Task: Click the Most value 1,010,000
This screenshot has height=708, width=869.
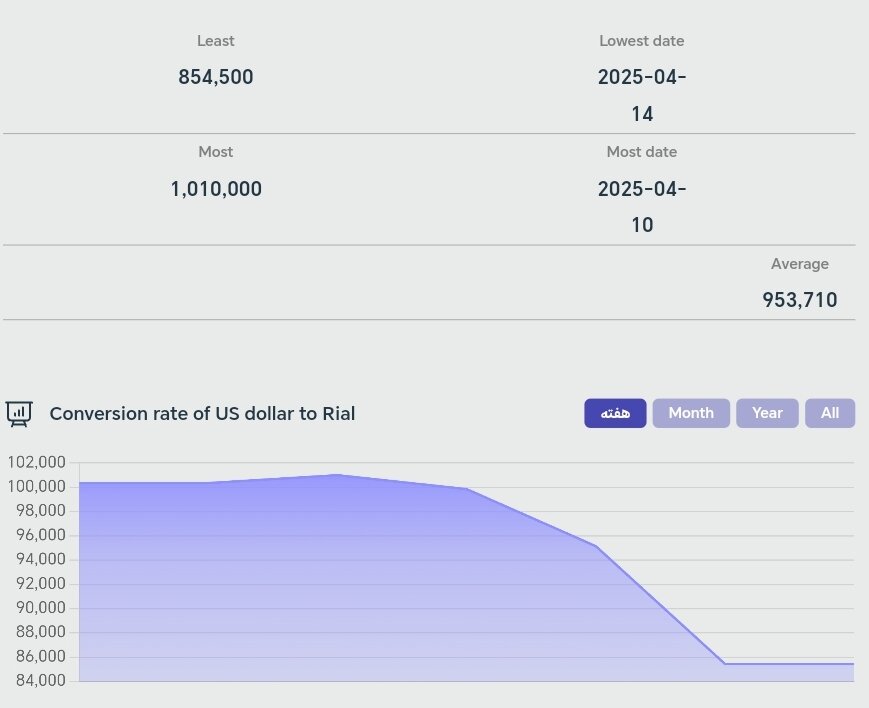Action: tap(216, 189)
